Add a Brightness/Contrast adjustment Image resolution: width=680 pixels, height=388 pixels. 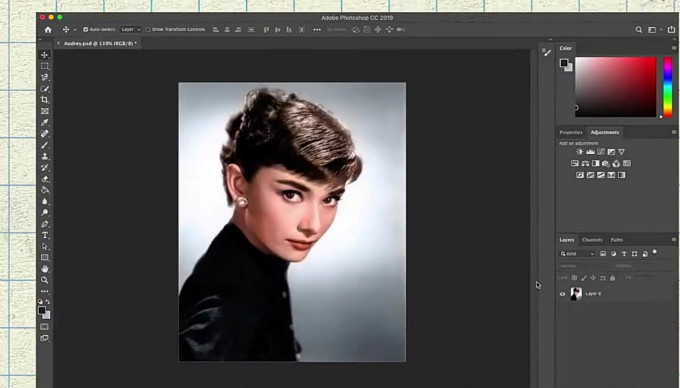(580, 152)
